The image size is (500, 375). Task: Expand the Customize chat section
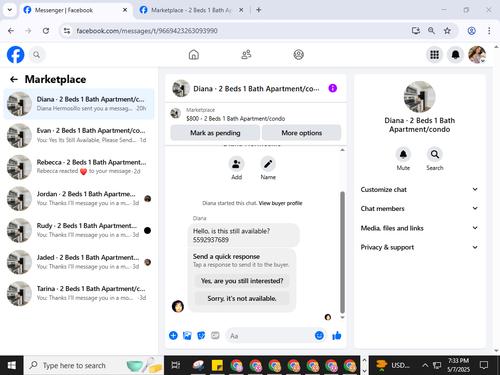click(x=419, y=189)
